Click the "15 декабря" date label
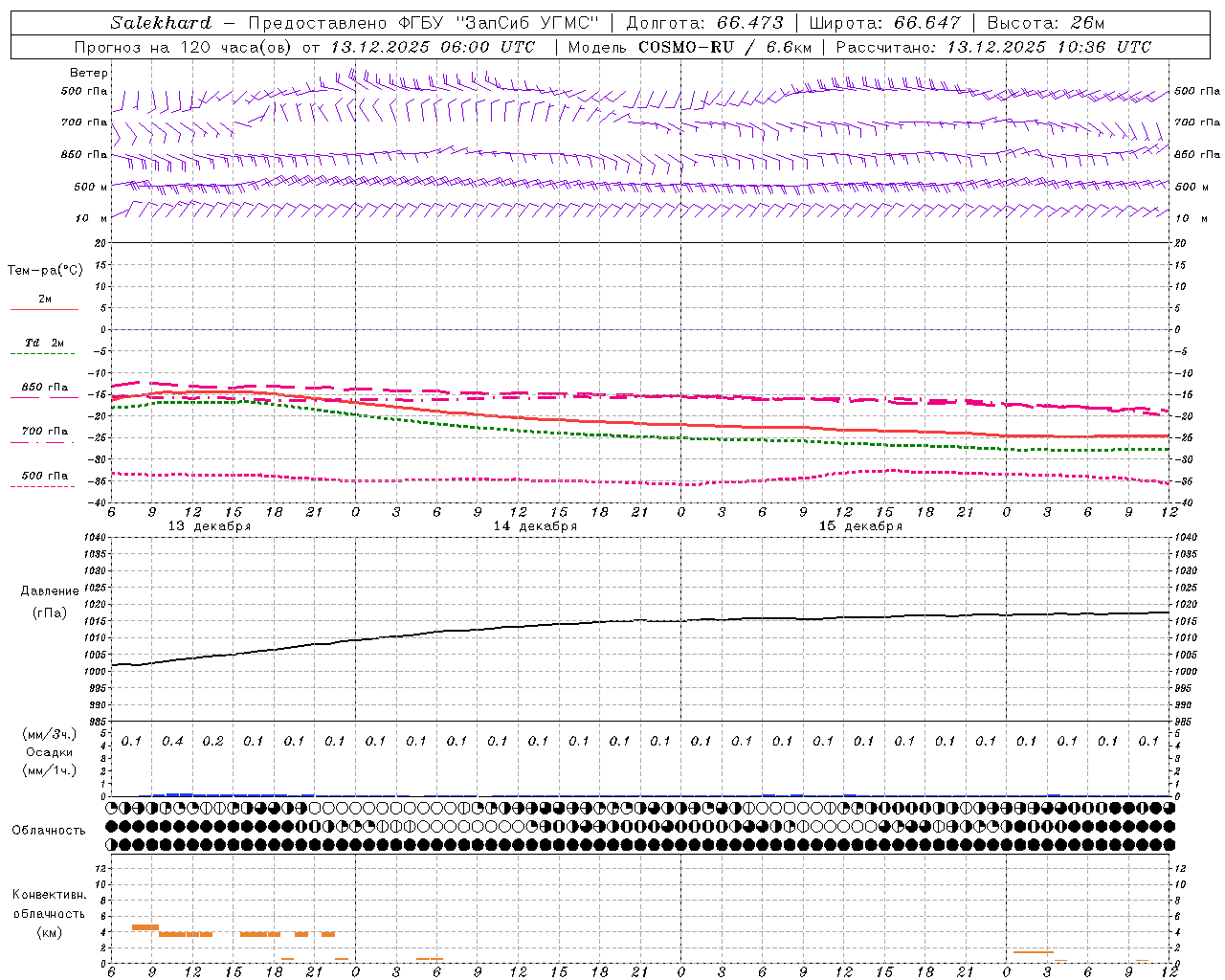The width and height of the screenshot is (1225, 980). pos(860,526)
